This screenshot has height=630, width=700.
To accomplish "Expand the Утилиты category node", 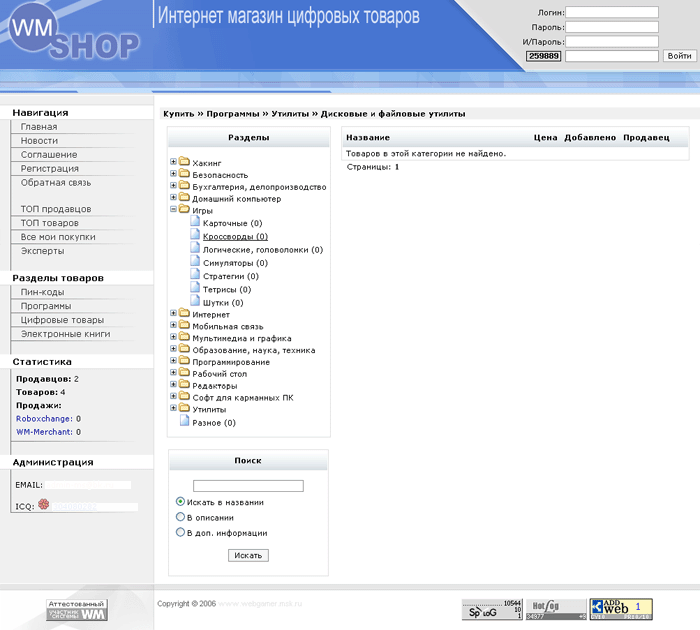I will [173, 408].
